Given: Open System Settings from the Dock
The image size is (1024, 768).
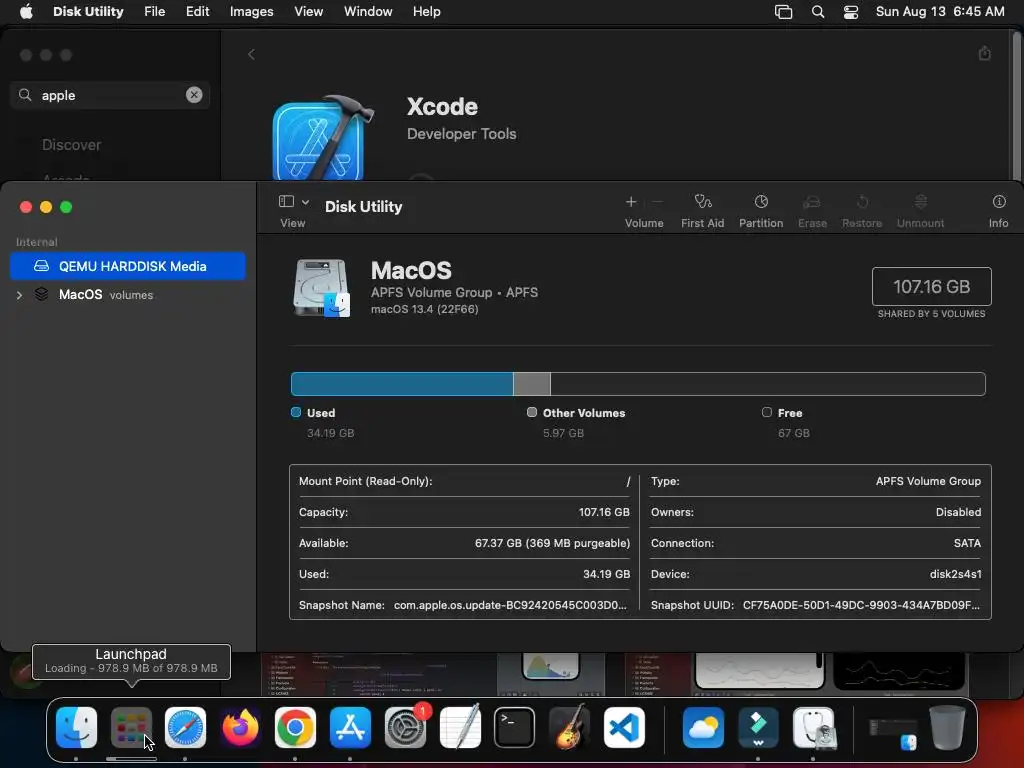Looking at the screenshot, I should tap(405, 728).
